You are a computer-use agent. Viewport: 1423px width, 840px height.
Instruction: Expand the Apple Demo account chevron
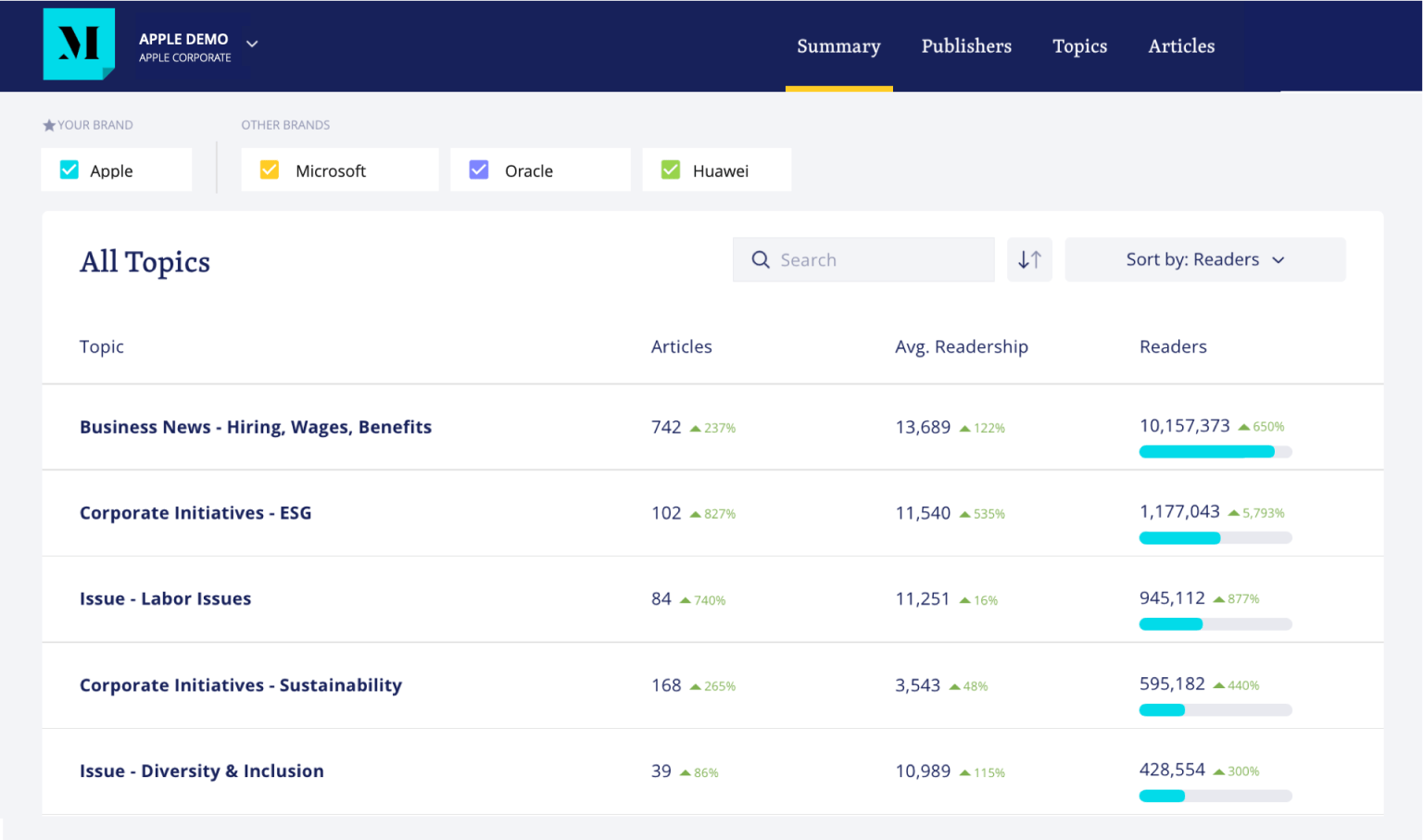point(252,44)
